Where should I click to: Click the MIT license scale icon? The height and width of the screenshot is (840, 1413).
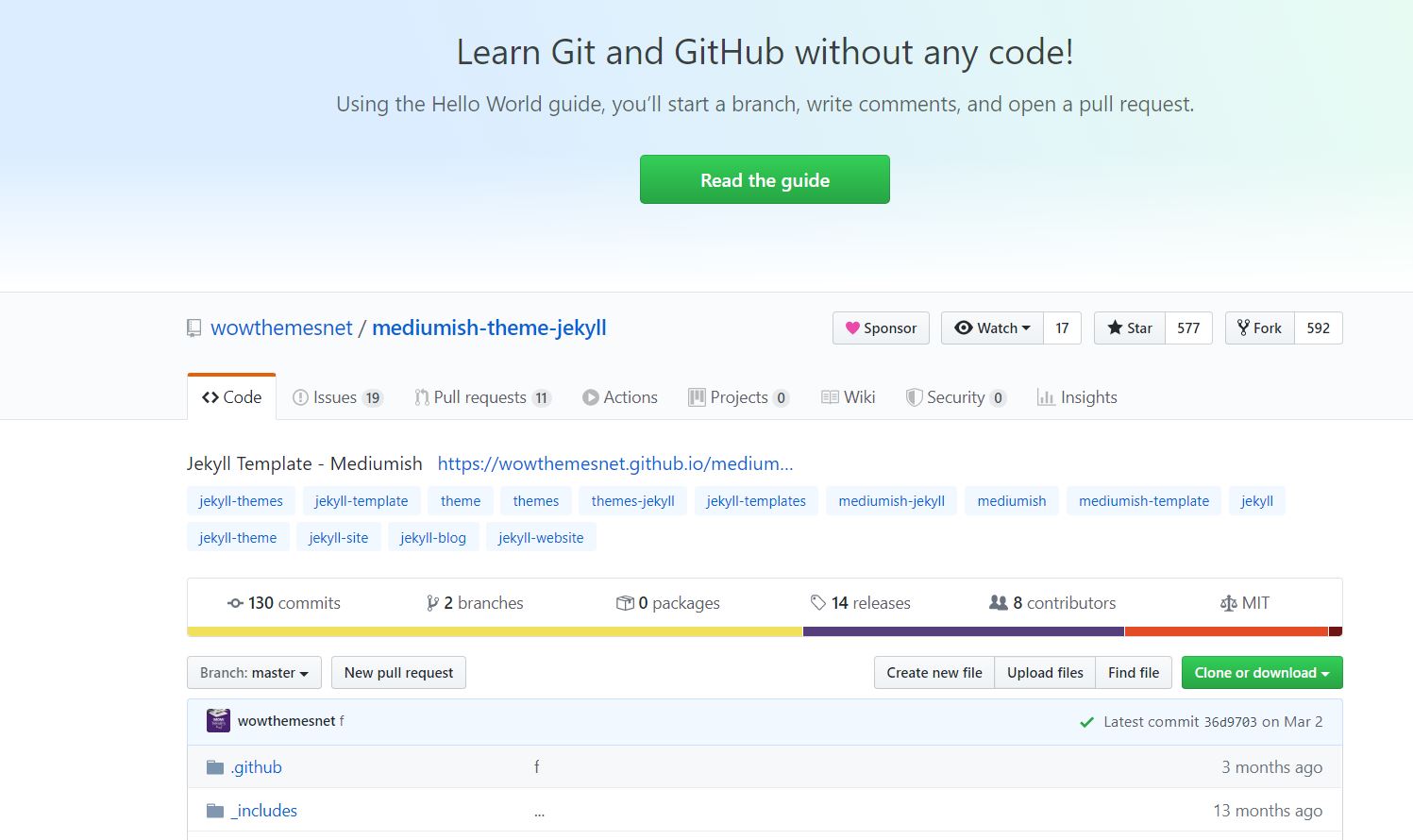click(x=1228, y=603)
